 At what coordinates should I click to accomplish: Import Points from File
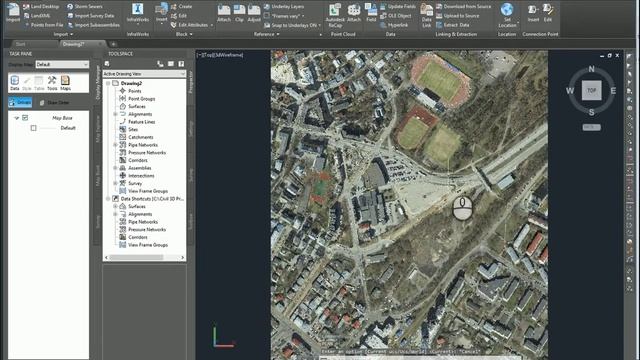pyautogui.click(x=44, y=25)
